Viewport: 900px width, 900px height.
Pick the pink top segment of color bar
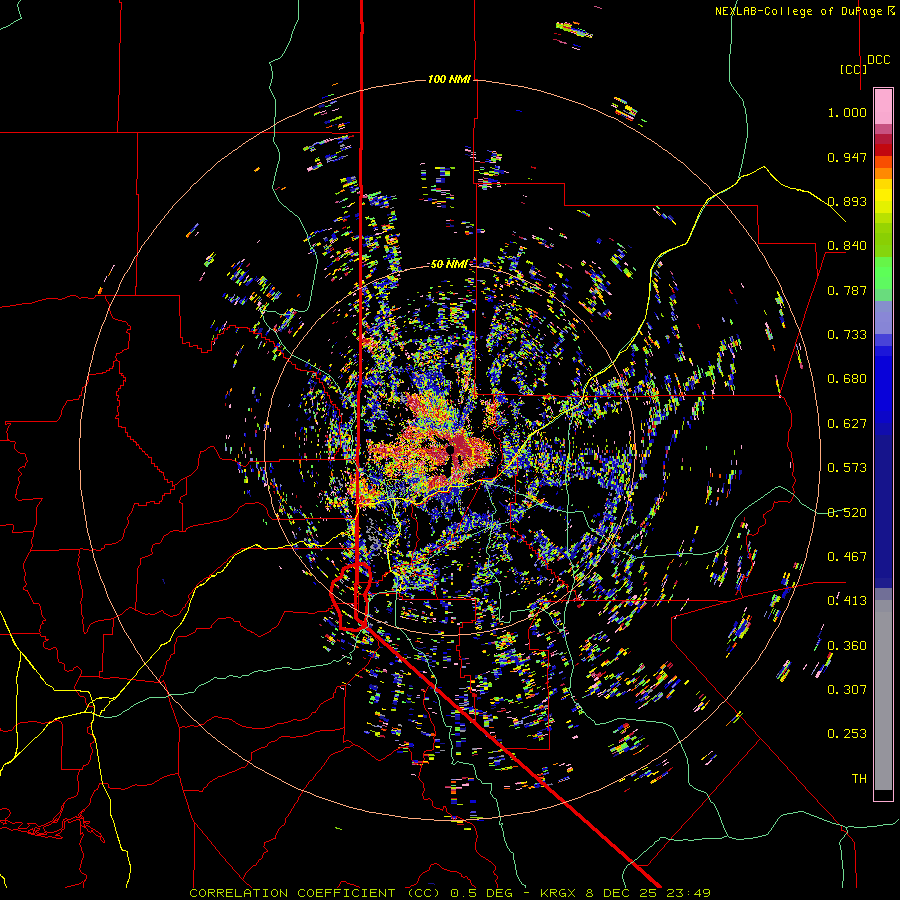(x=883, y=106)
